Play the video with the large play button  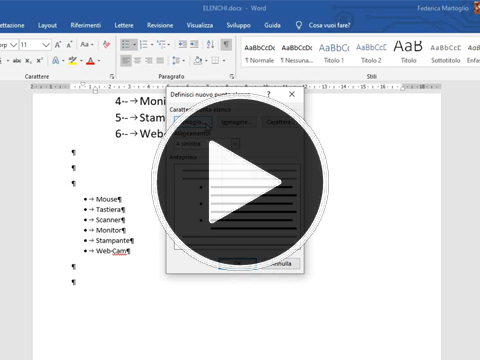[240, 182]
